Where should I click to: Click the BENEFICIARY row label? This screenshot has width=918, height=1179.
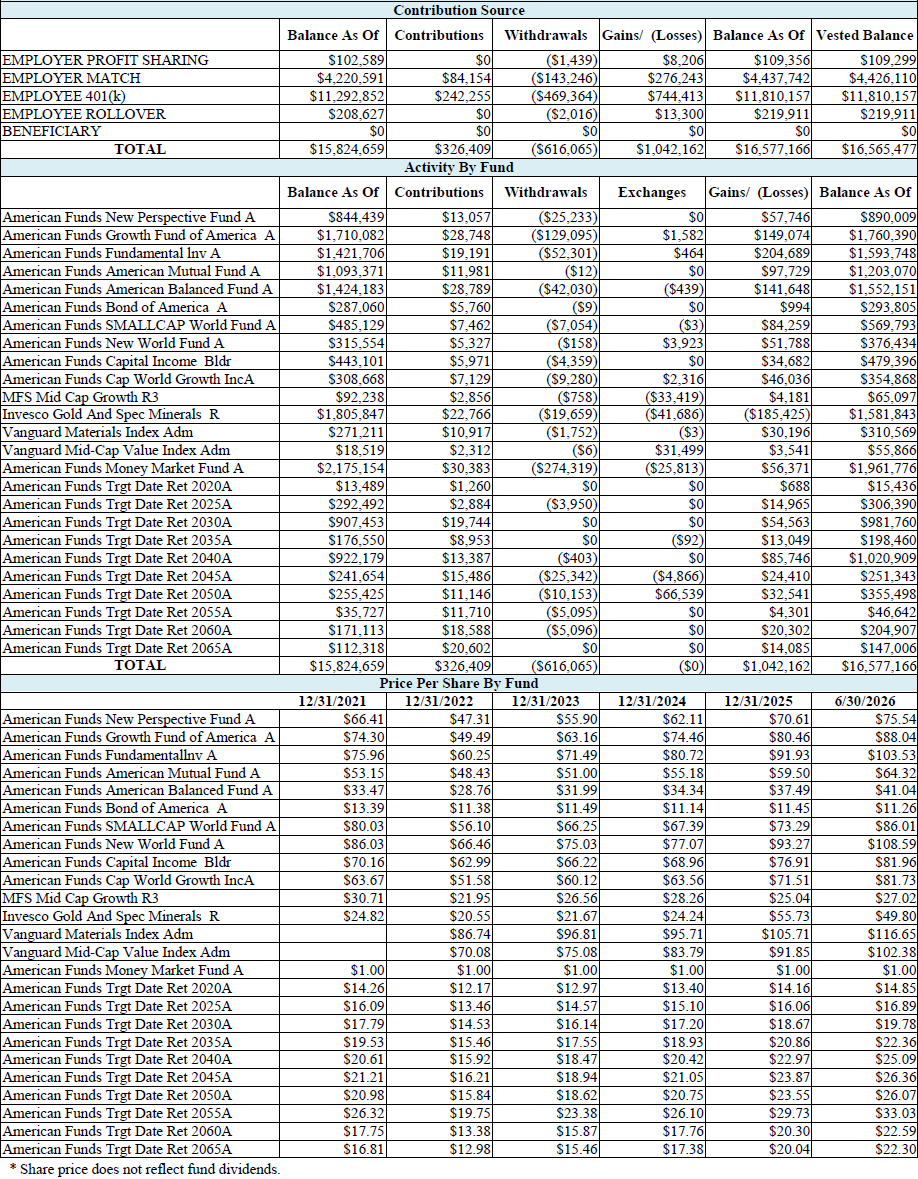pyautogui.click(x=51, y=131)
